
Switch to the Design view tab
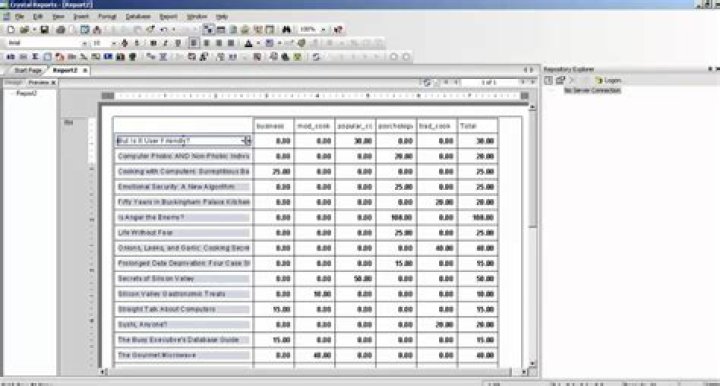(x=13, y=83)
